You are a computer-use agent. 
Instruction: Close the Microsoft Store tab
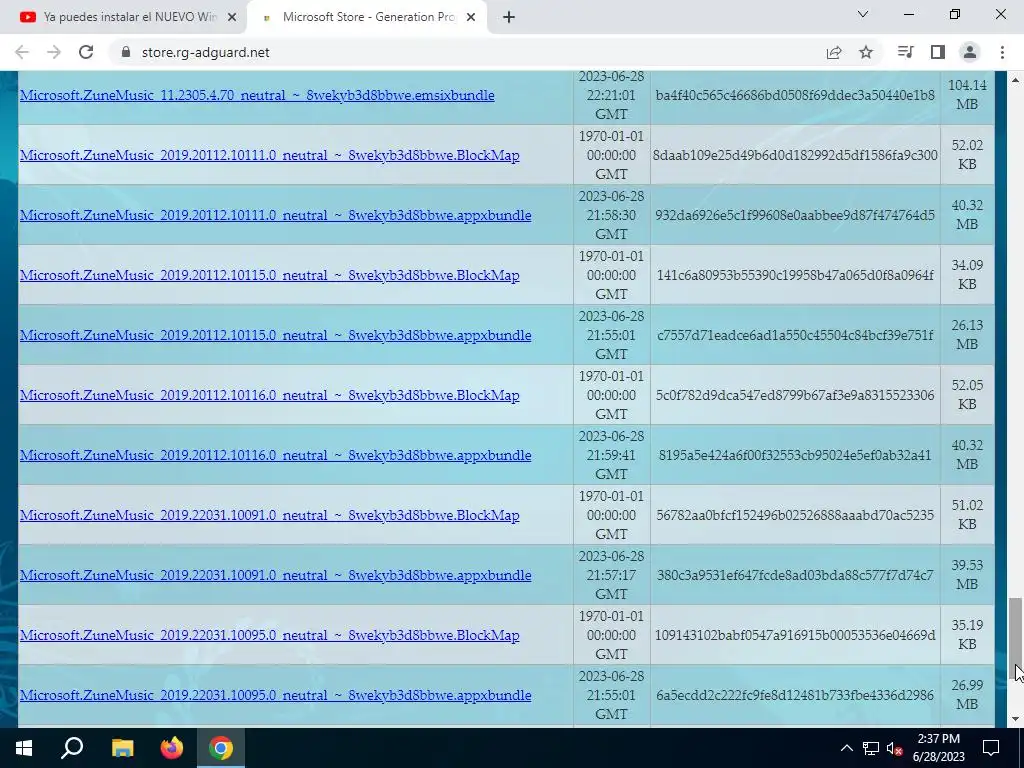pos(471,17)
